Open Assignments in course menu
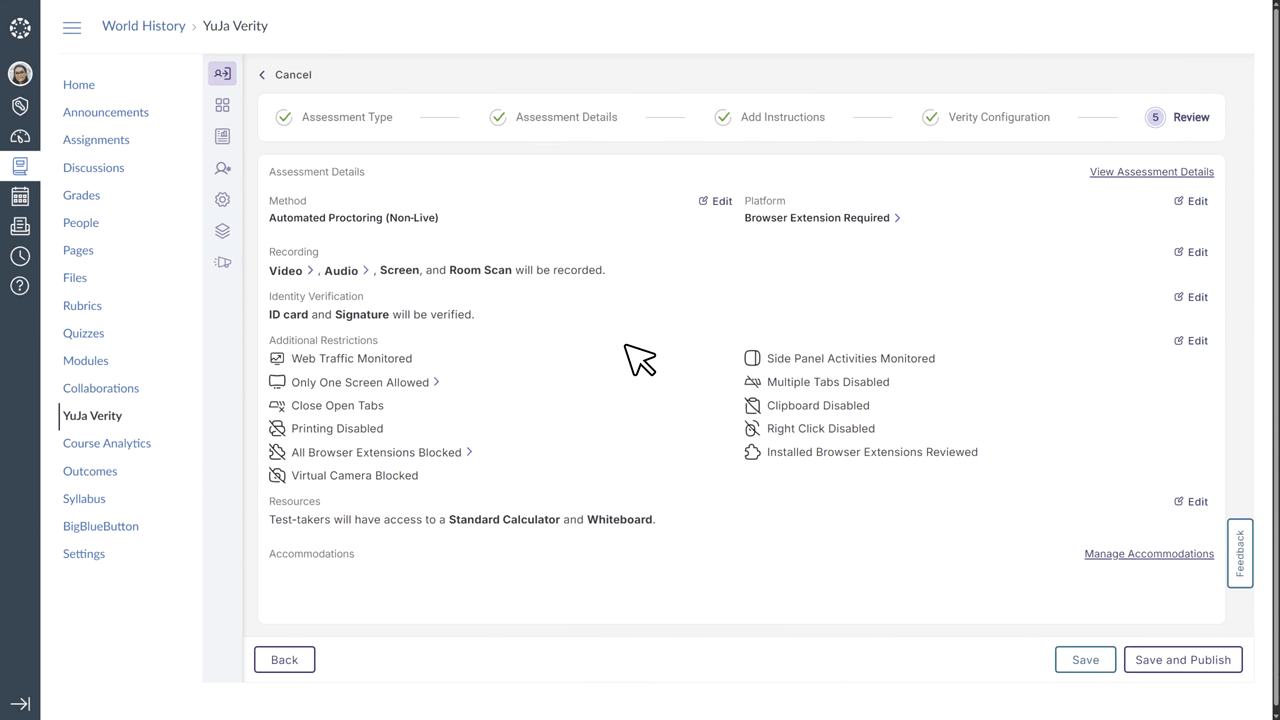1280x720 pixels. (96, 140)
